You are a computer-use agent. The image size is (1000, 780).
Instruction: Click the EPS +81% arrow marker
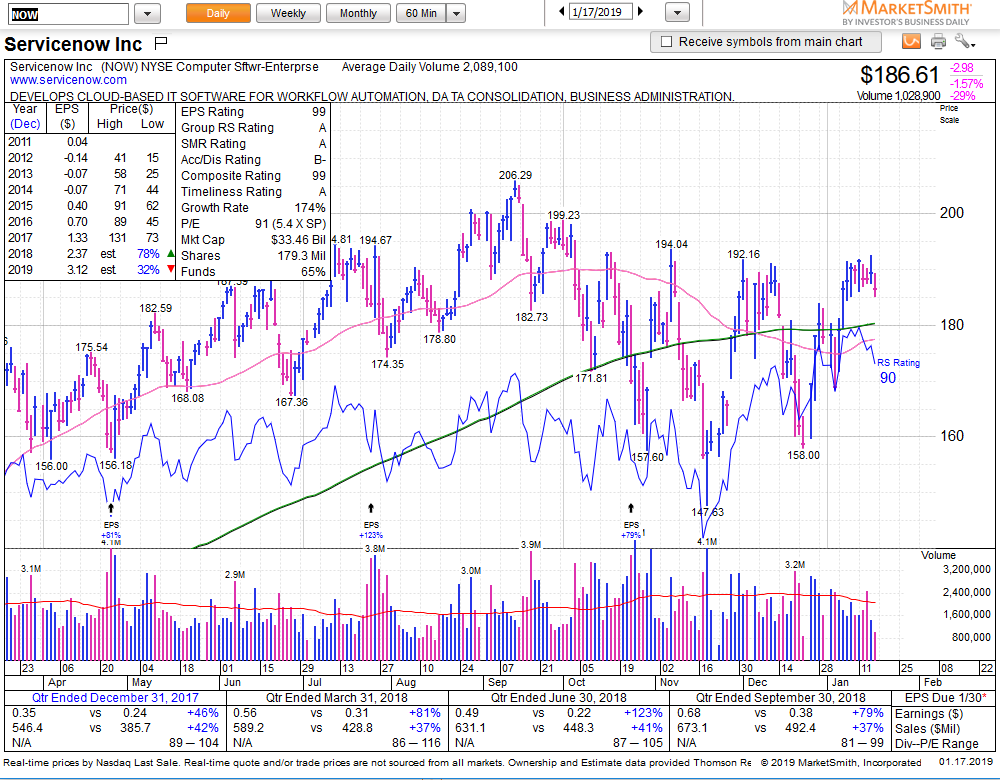(111, 509)
